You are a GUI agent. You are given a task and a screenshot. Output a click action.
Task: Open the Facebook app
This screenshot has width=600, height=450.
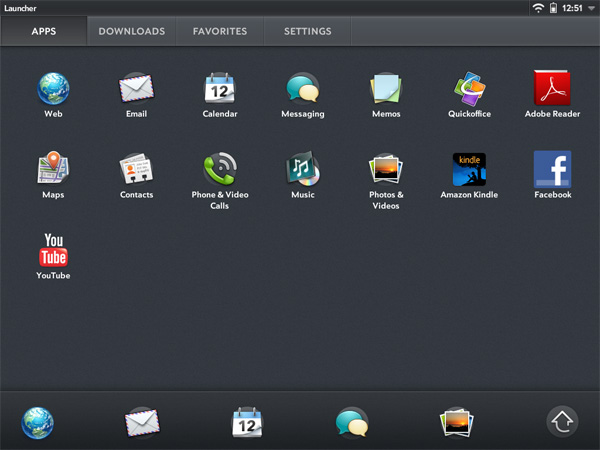point(552,169)
